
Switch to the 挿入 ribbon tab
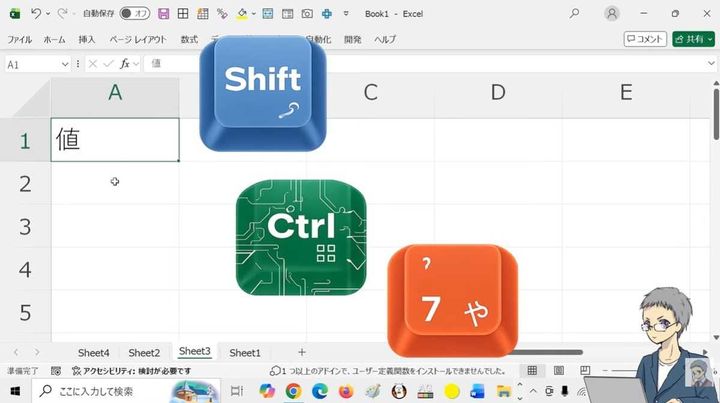tap(86, 39)
